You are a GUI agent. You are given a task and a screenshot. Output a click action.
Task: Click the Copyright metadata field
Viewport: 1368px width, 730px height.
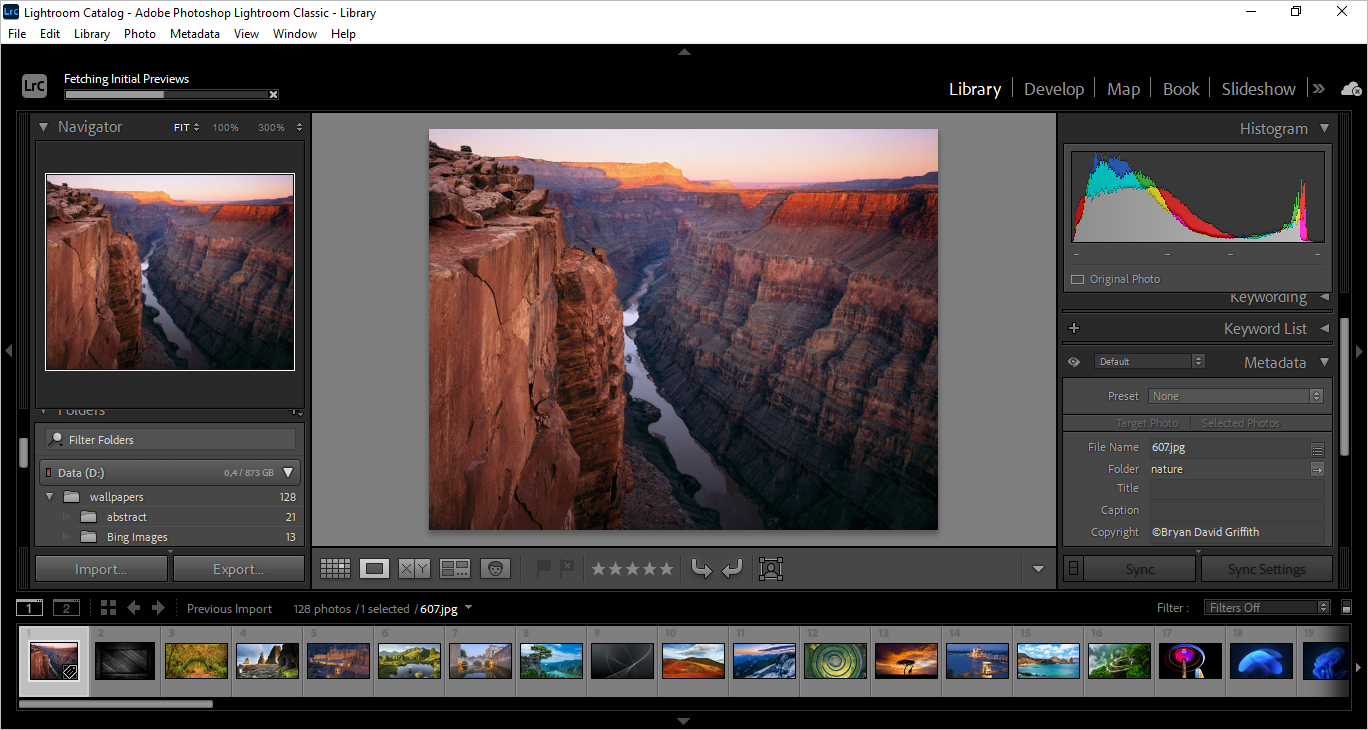click(1237, 532)
